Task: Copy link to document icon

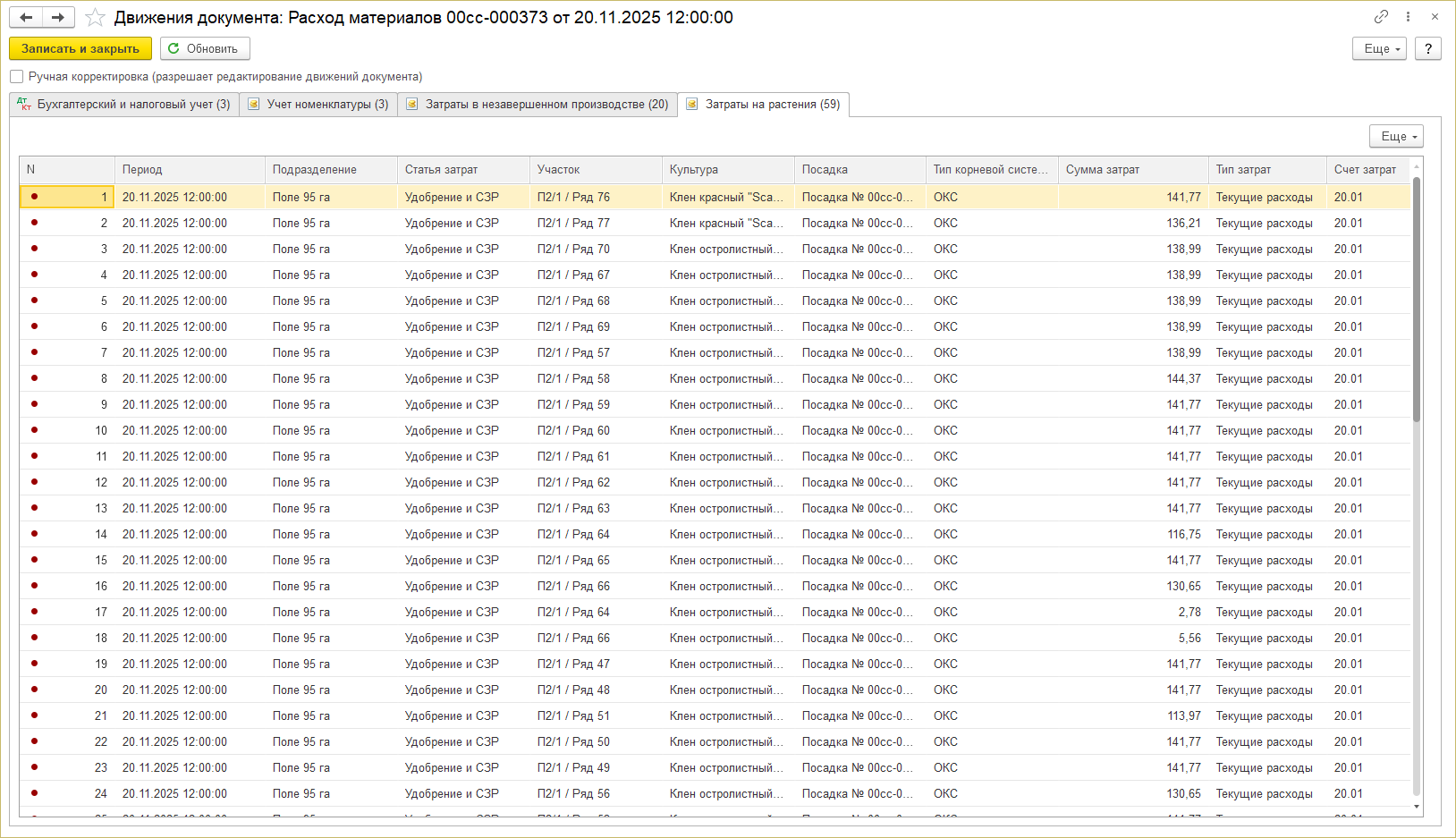Action: click(1382, 17)
